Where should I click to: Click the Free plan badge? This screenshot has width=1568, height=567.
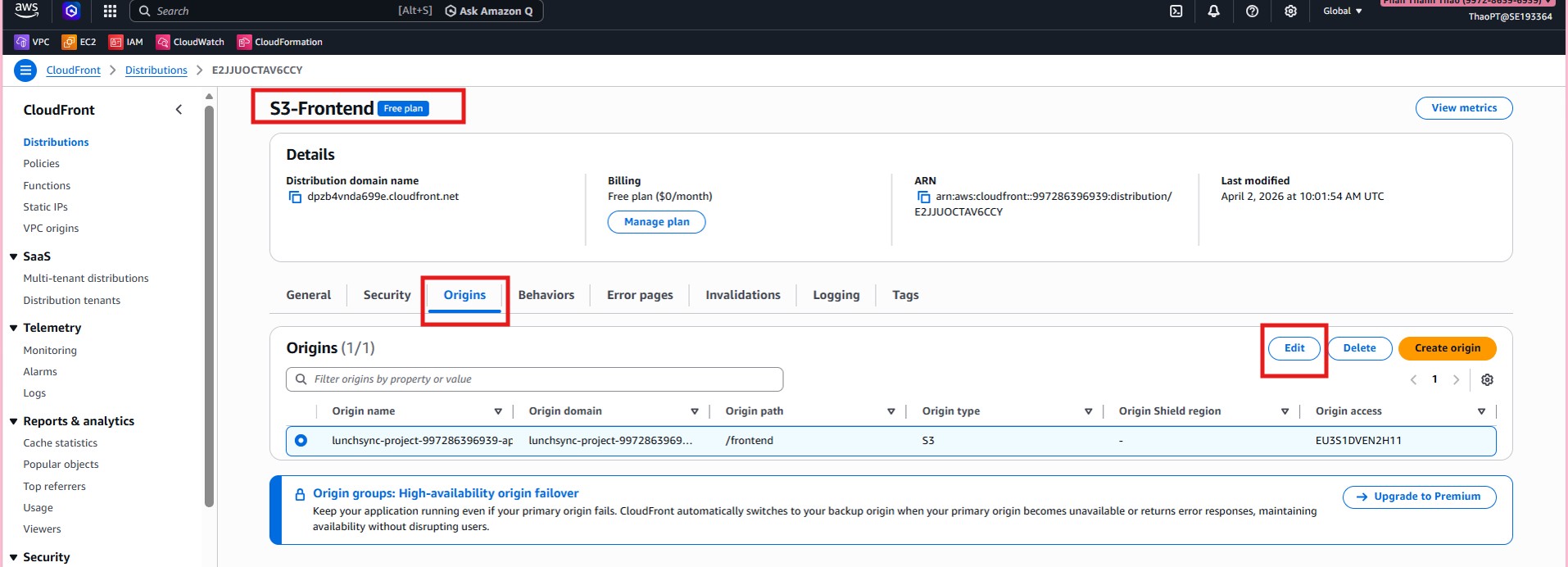click(x=403, y=108)
